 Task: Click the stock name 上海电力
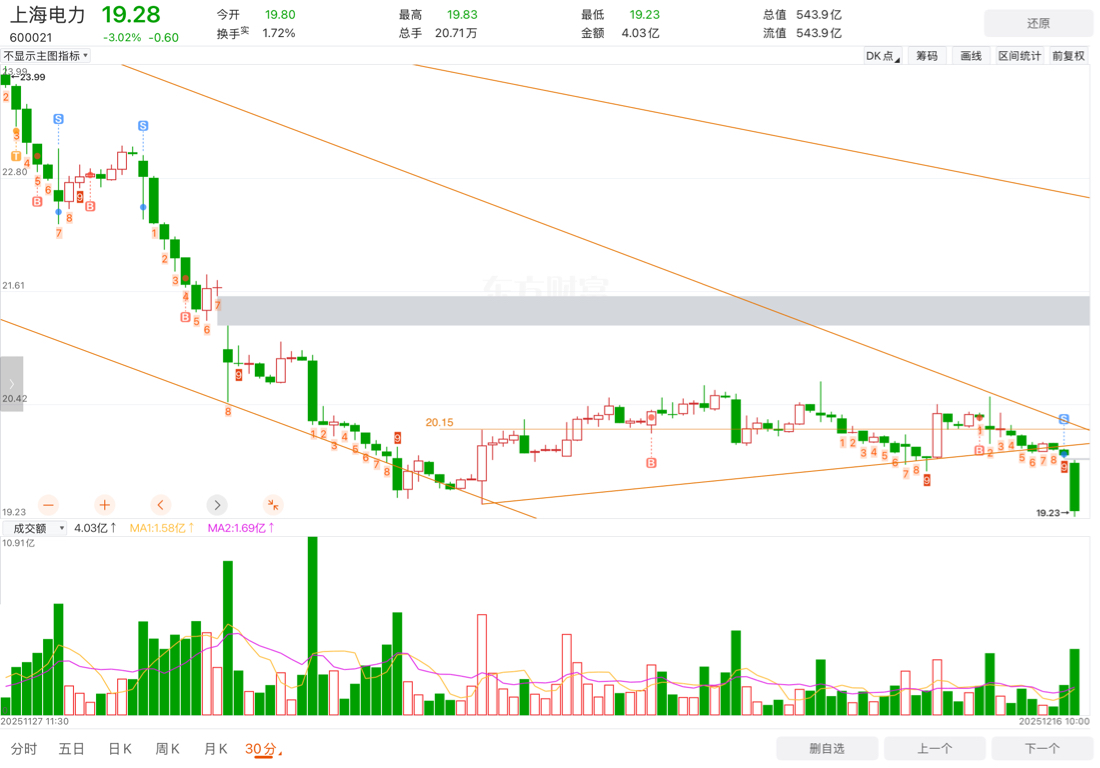48,15
